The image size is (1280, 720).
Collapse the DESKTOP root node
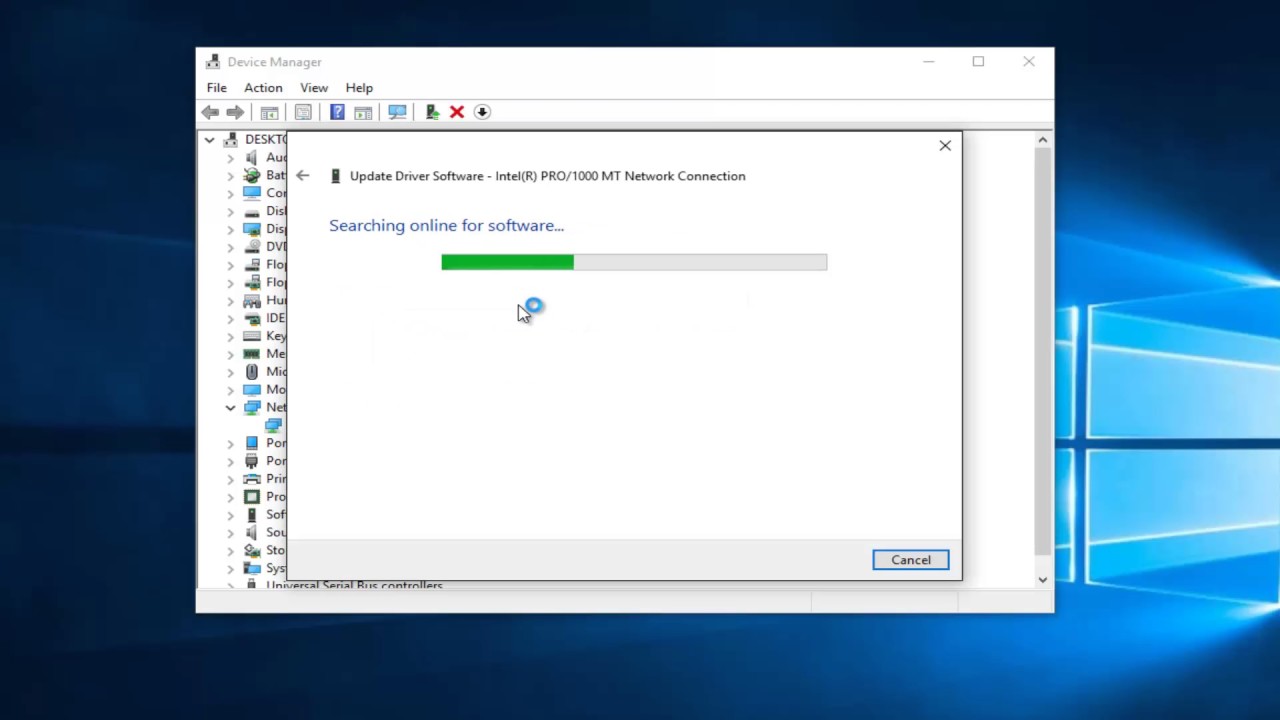tap(210, 139)
